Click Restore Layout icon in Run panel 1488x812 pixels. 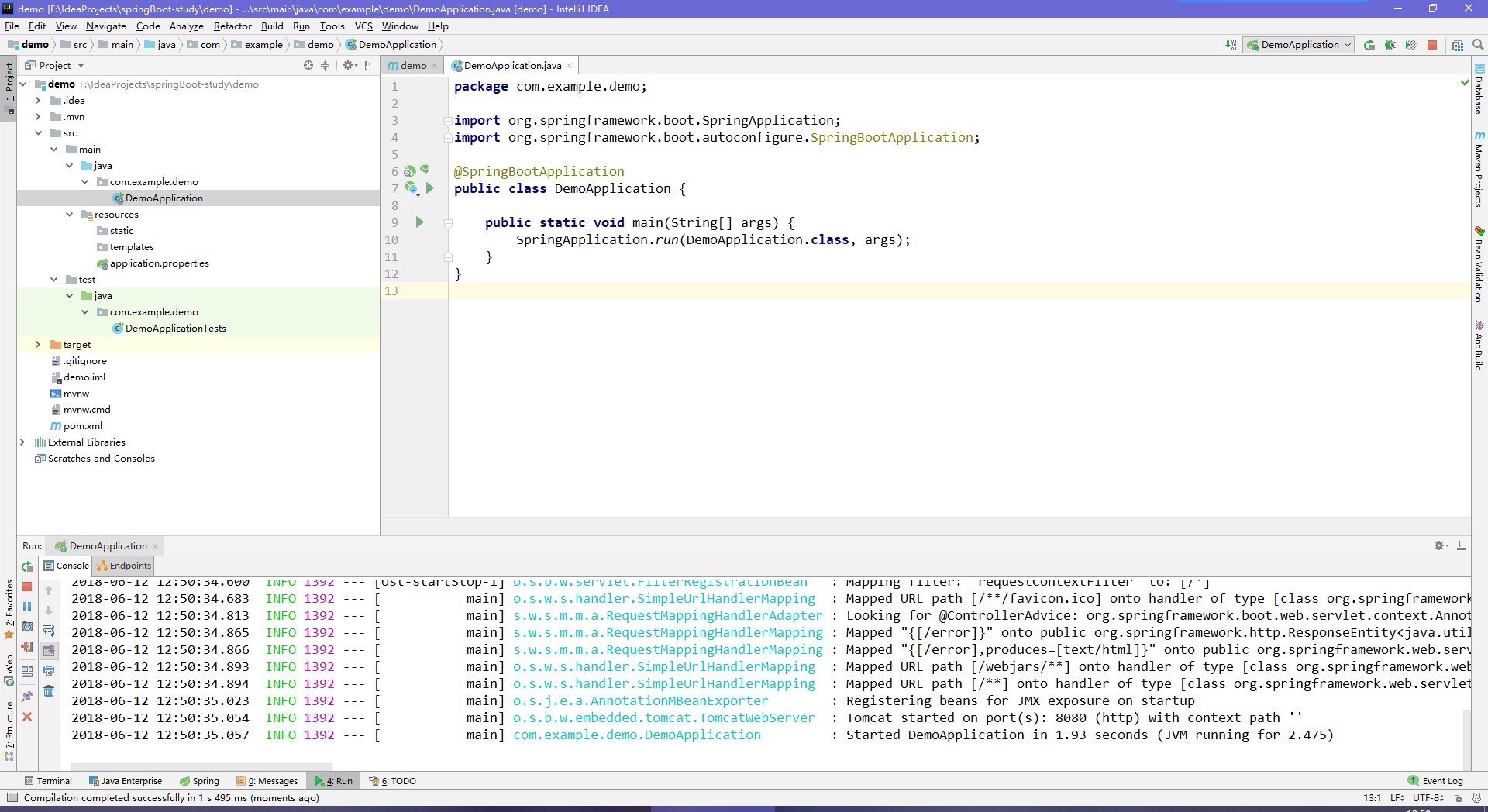27,671
